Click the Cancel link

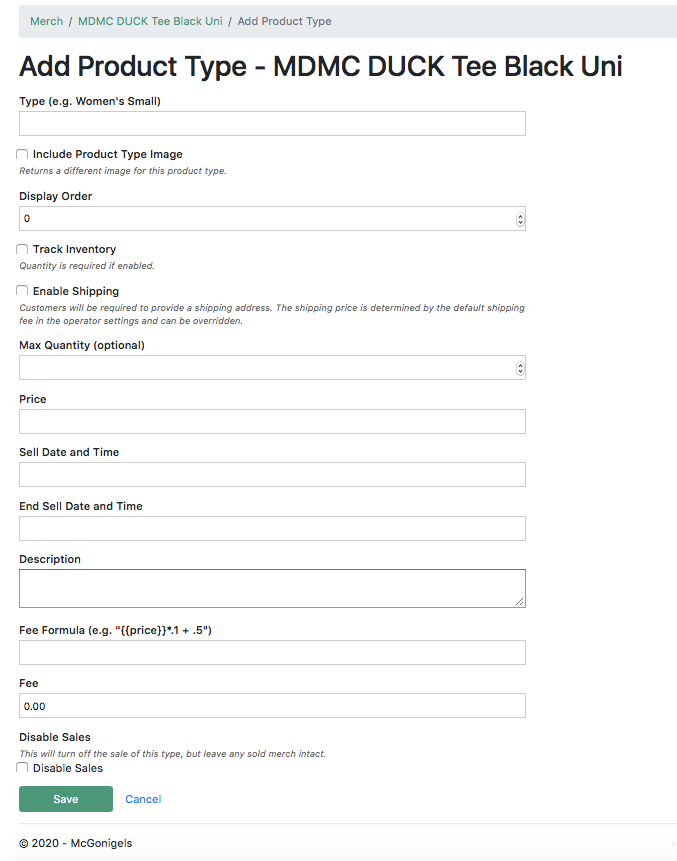143,799
